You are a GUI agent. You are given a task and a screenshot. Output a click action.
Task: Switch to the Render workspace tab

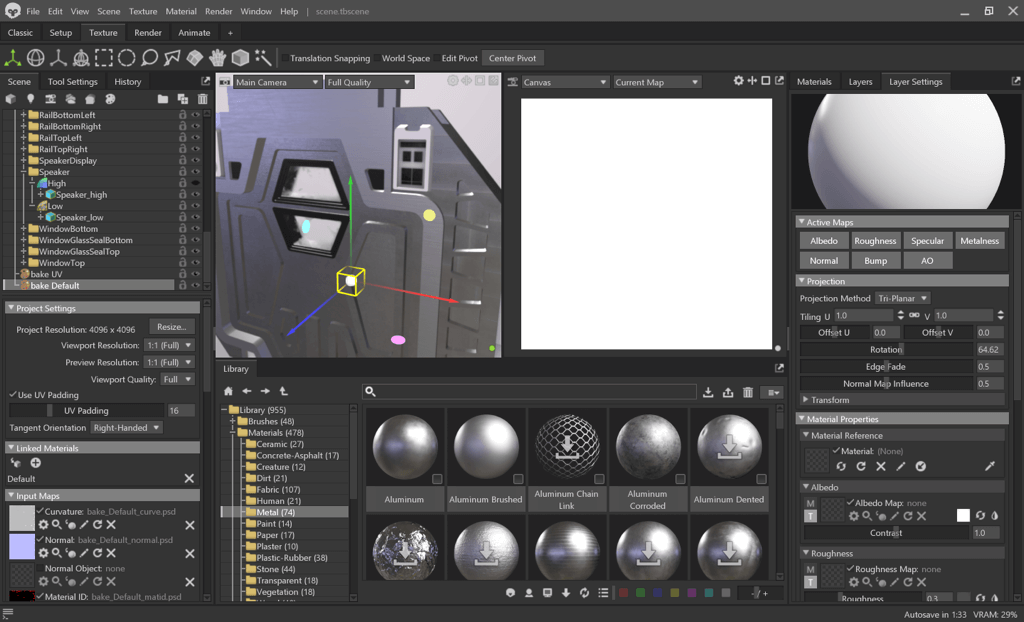click(148, 33)
